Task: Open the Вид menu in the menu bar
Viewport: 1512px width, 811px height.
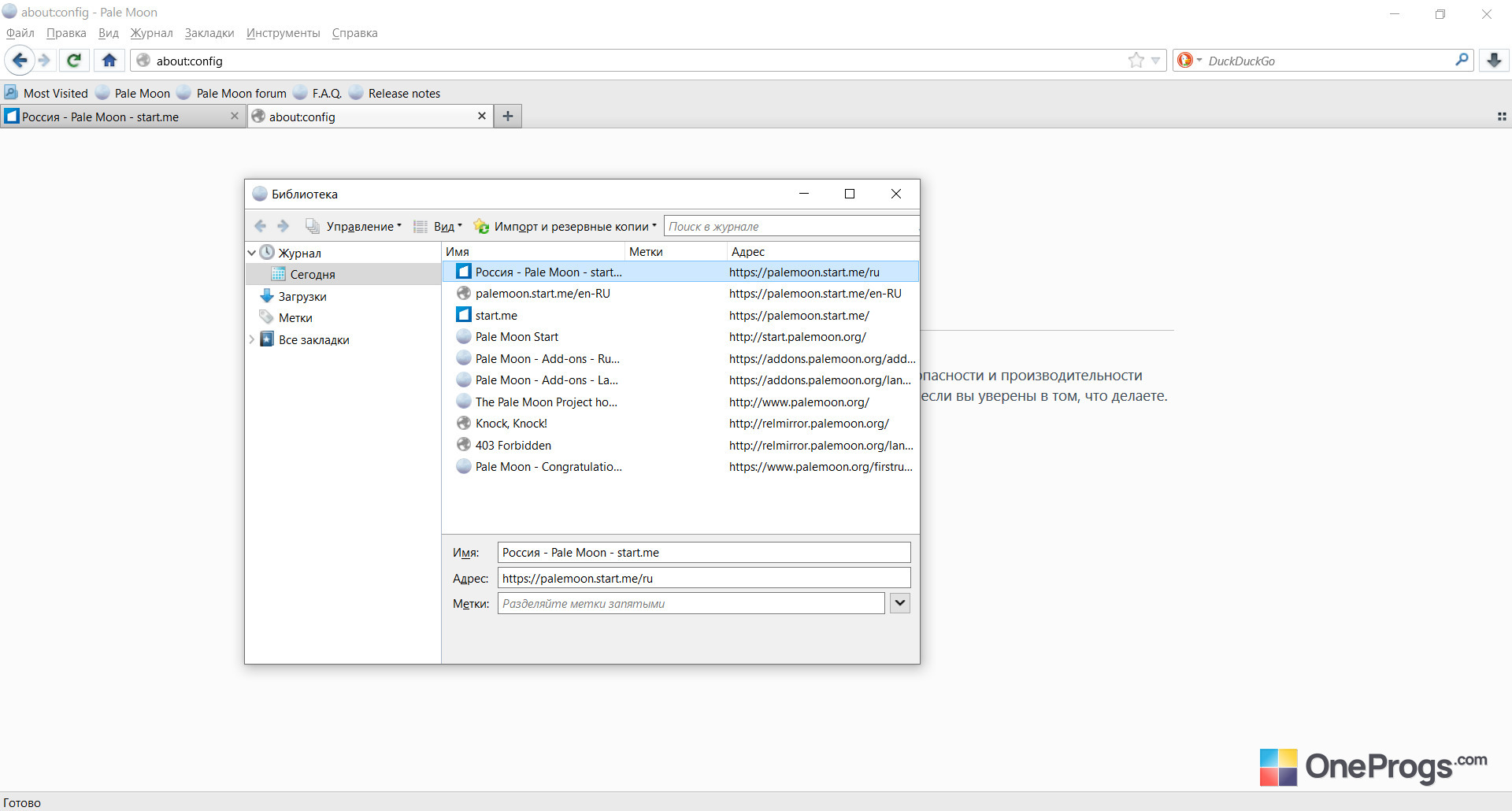Action: 109,33
